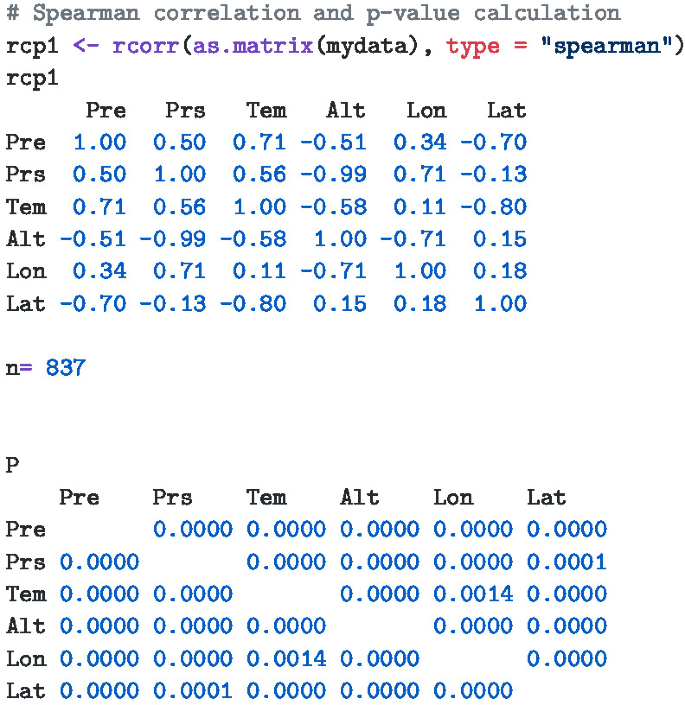Click 0.0001 in the Prs row of P table

[x=567, y=562]
